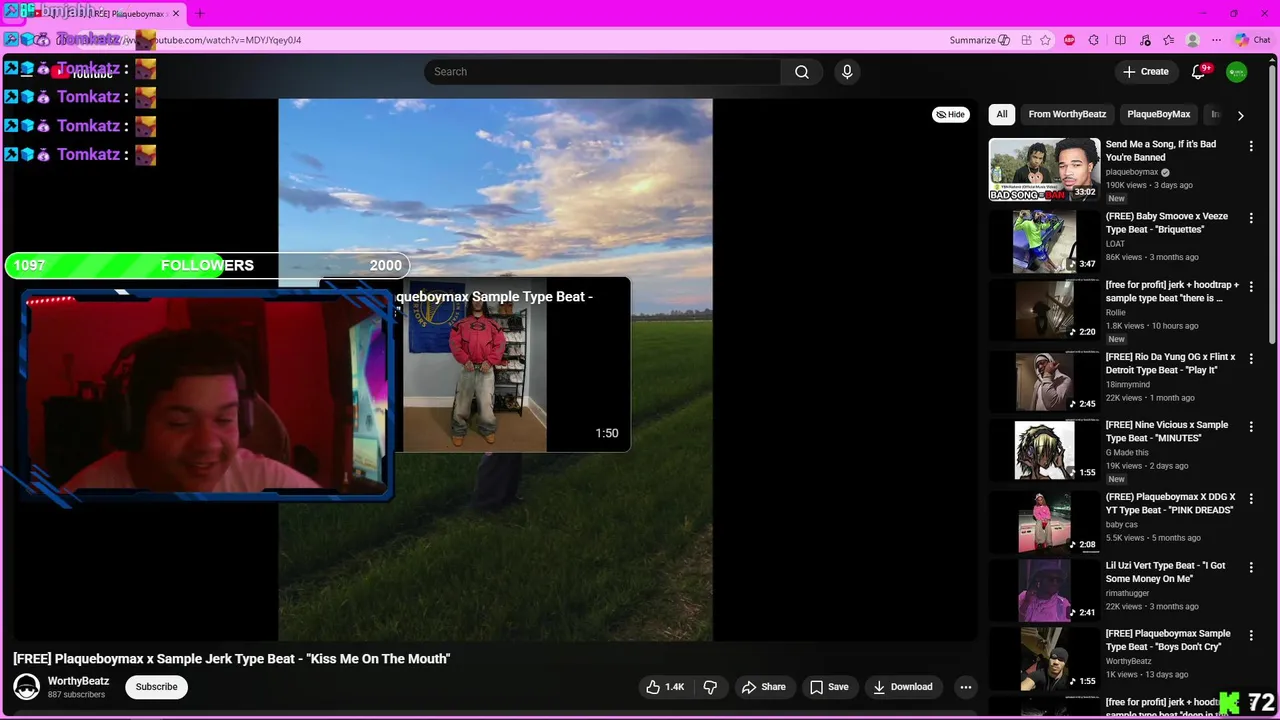Screen dimensions: 1280x720
Task: Subscribe to WorthyBeatz
Action: (156, 687)
